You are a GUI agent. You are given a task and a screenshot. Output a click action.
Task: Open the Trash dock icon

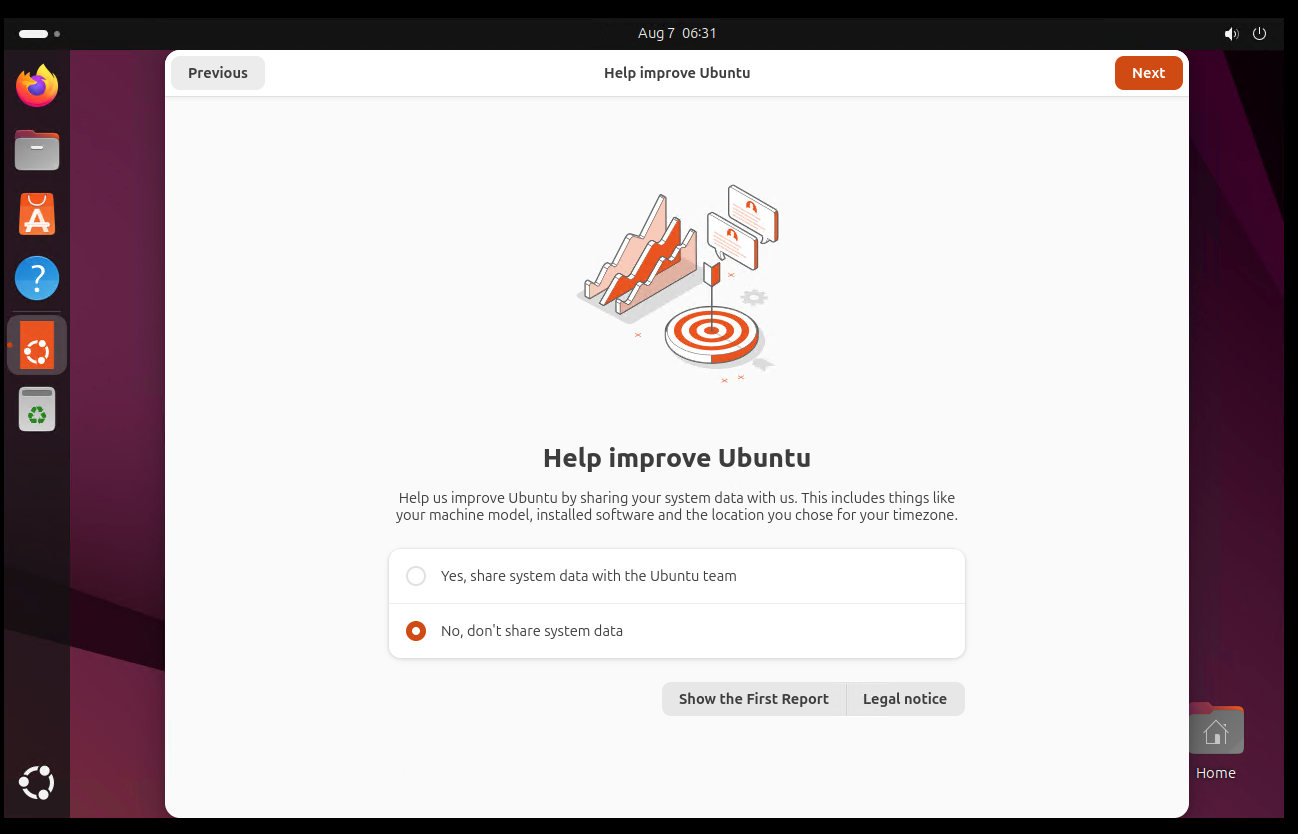pyautogui.click(x=37, y=409)
